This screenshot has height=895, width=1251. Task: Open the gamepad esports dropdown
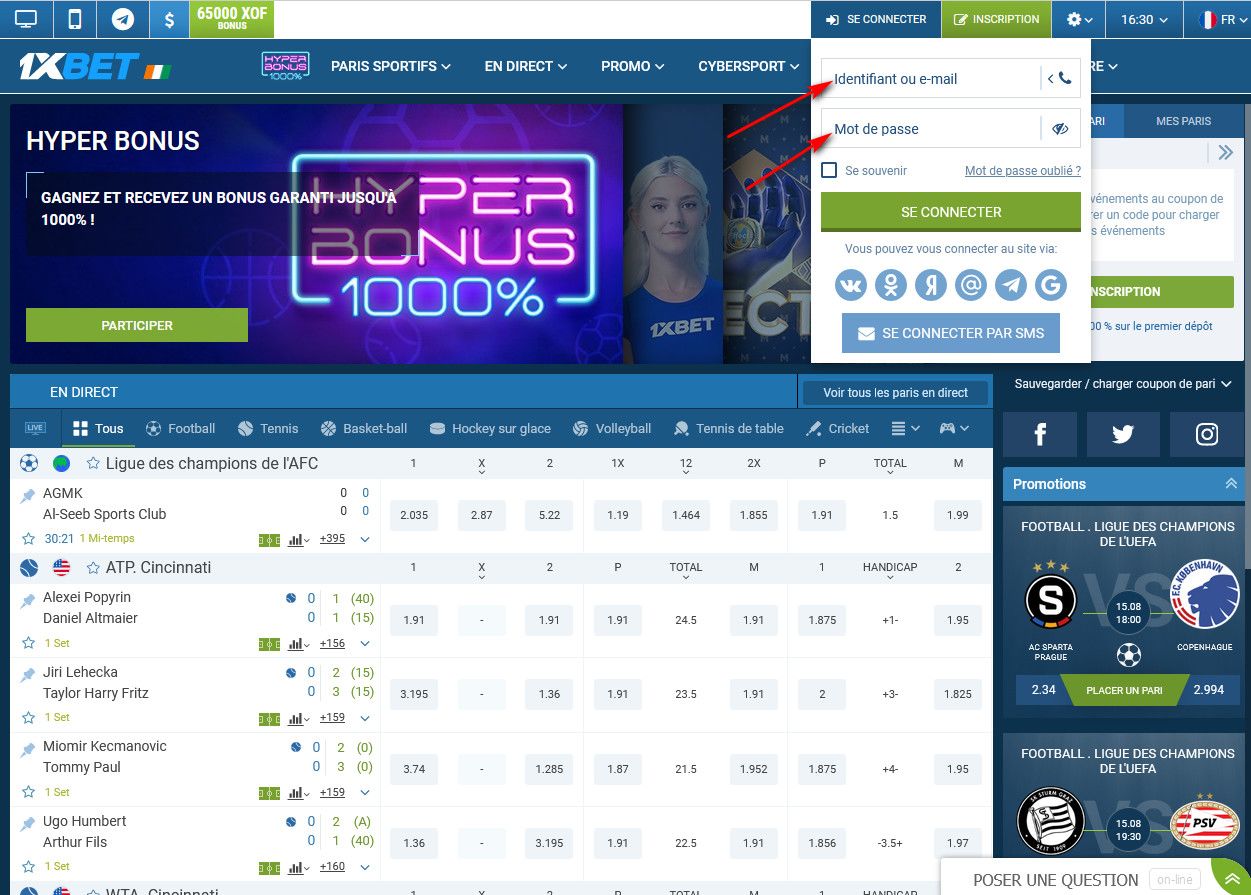click(x=953, y=428)
